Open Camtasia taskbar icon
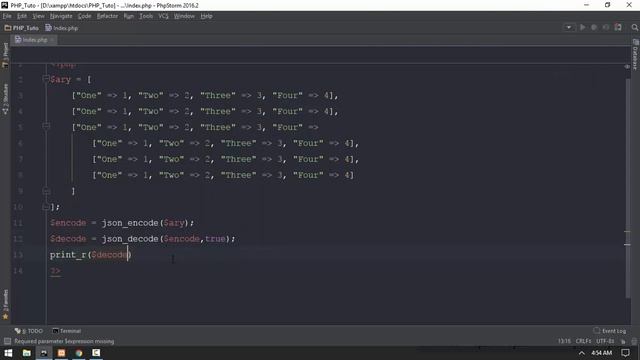This screenshot has width=640, height=360. click(x=96, y=353)
